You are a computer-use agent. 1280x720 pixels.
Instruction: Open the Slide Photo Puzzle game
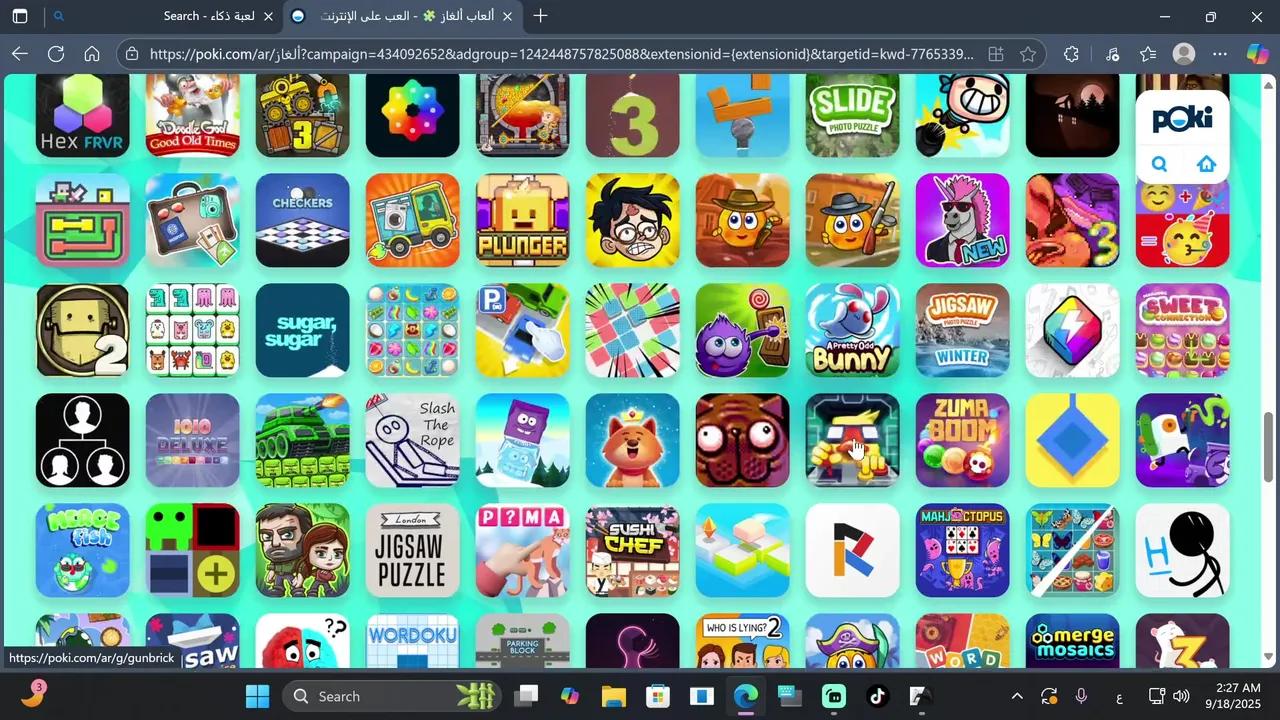tap(852, 115)
